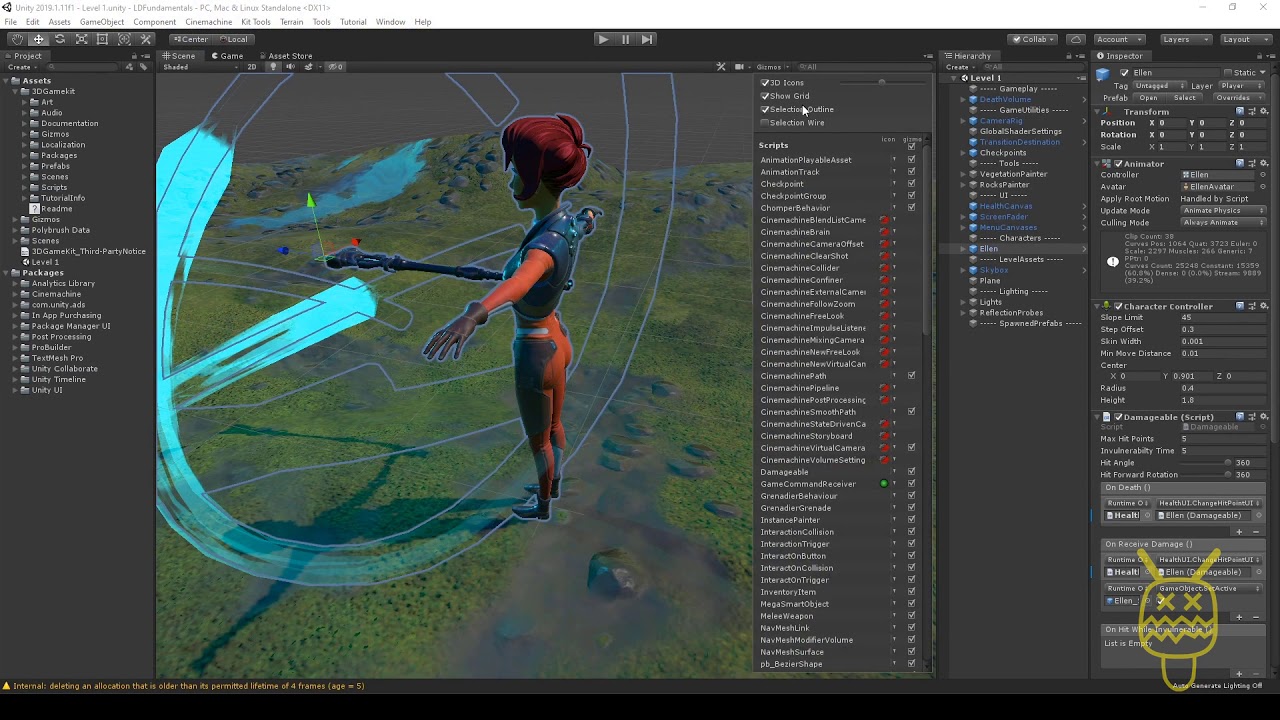Toggle the Selection Outline checkbox
Image resolution: width=1280 pixels, height=720 pixels.
(765, 109)
